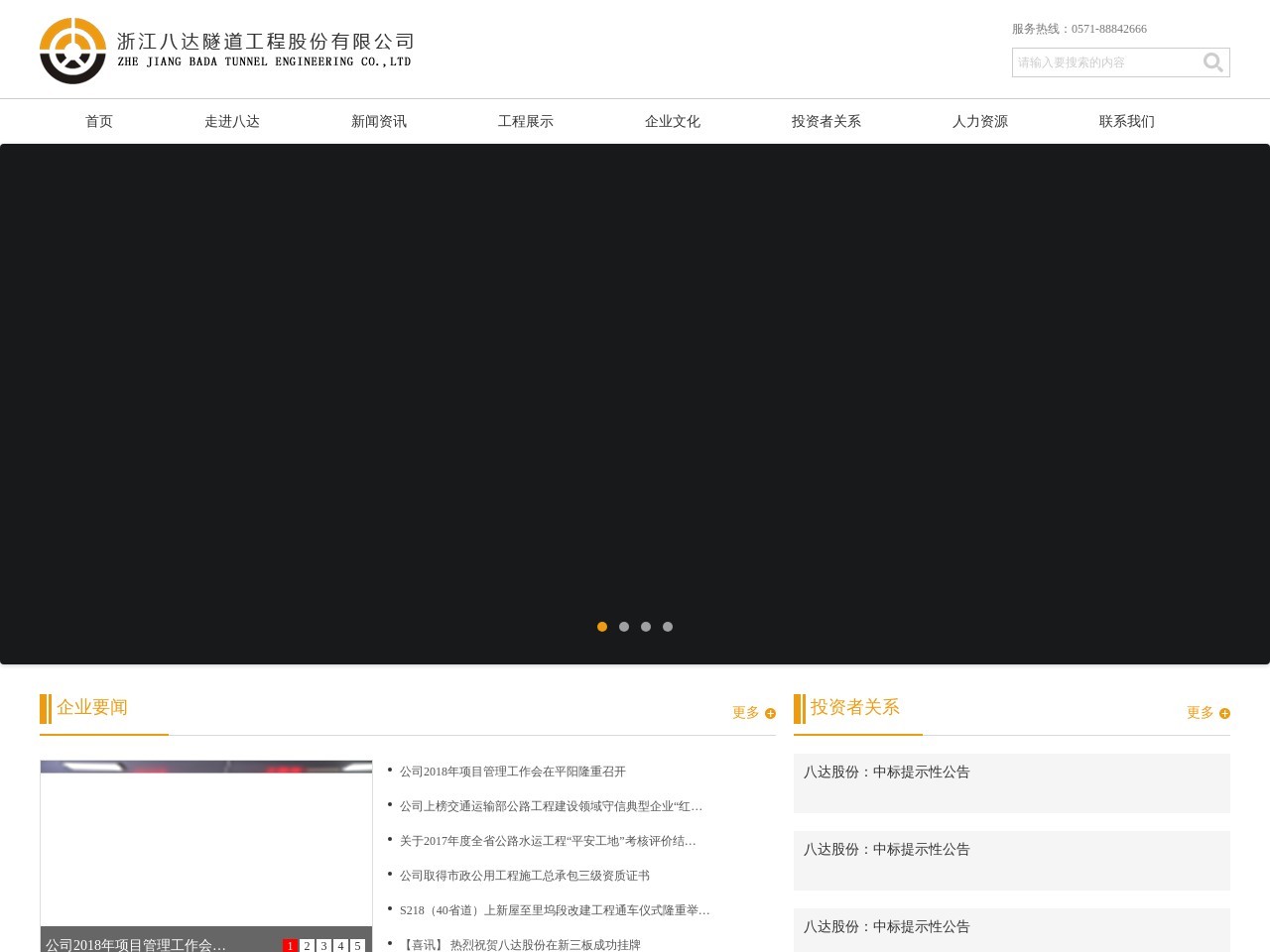The image size is (1270, 952).
Task: Open the third 八达股份：中标提示性公告 card
Action: click(1012, 930)
